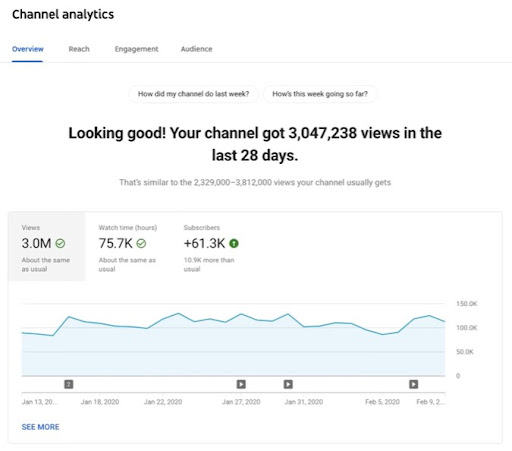Screen dimensions: 512x451
Task: Open the Overview tab
Action: pos(28,49)
